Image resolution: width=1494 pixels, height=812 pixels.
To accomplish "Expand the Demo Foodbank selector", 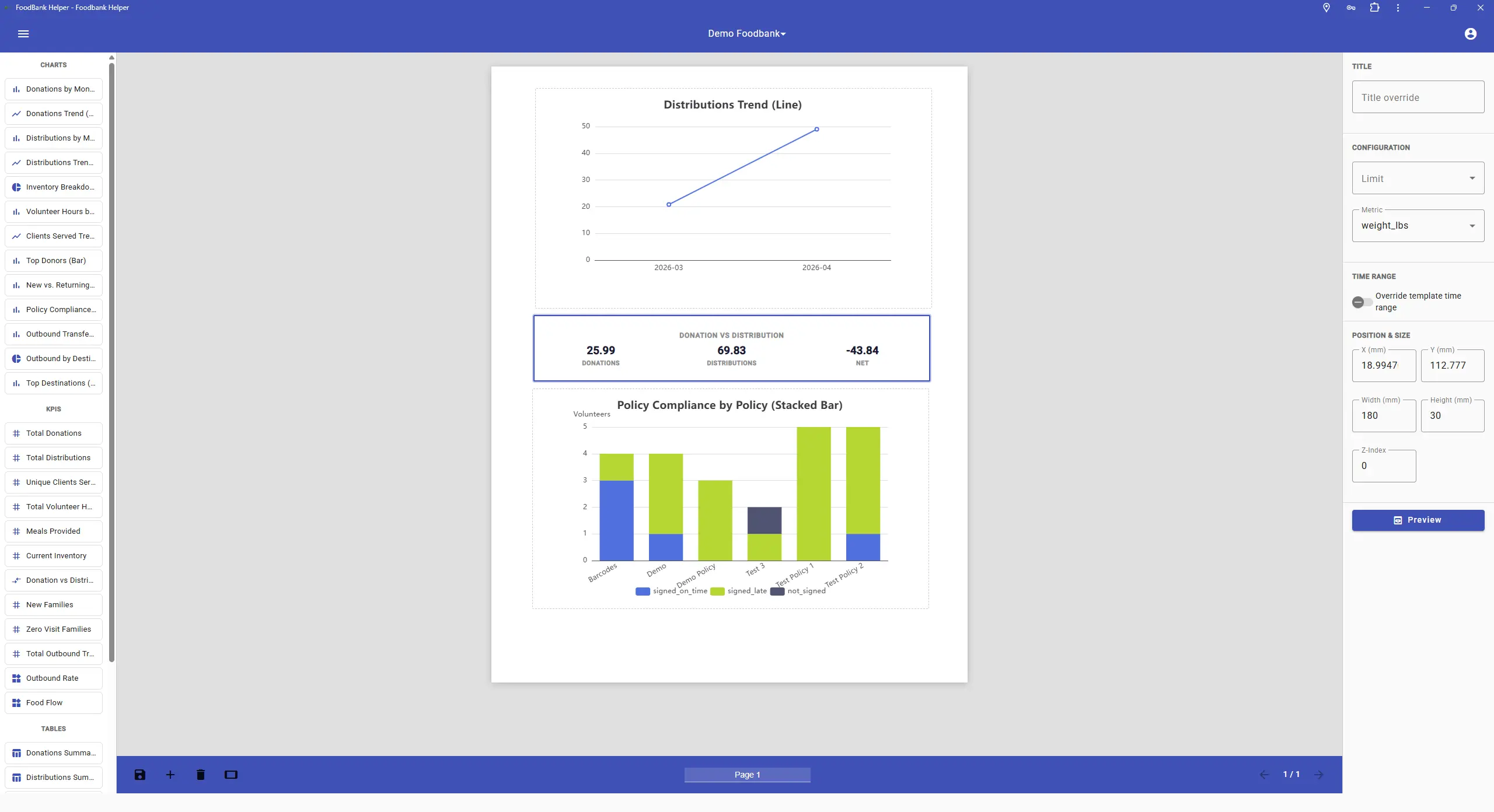I will tap(746, 33).
